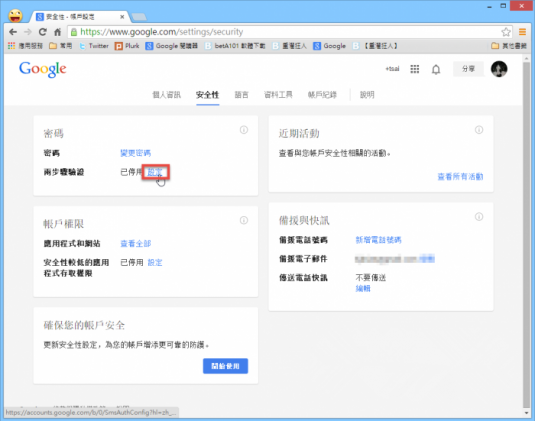The width and height of the screenshot is (535, 421).
Task: Open the Google apps grid icon
Action: click(415, 69)
